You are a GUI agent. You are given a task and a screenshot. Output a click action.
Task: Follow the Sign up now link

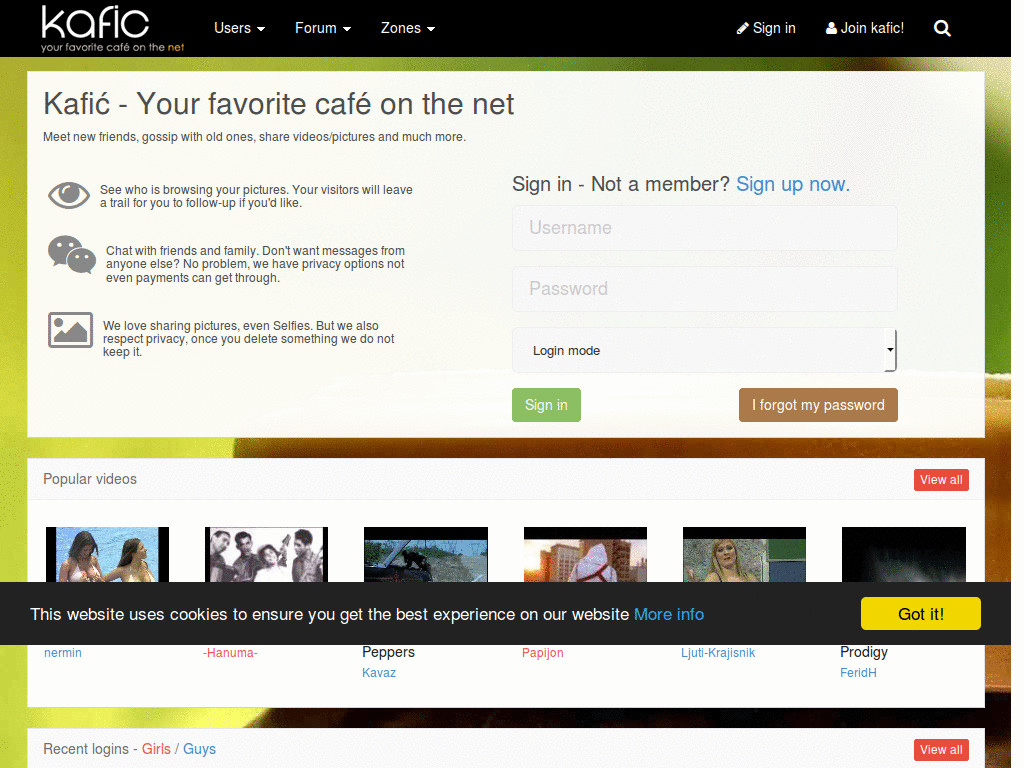[x=793, y=184]
